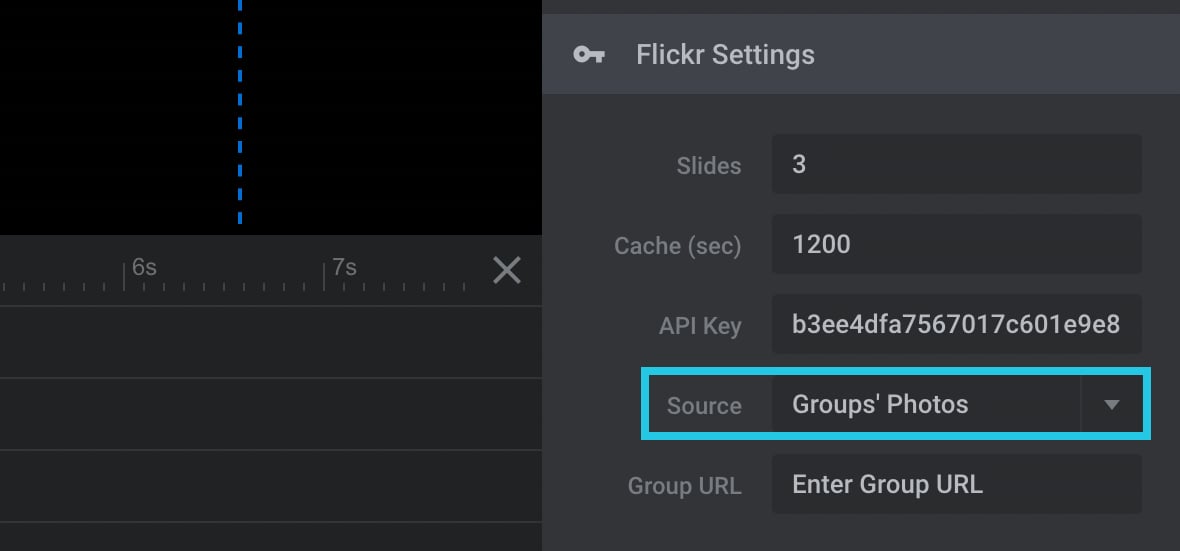Viewport: 1180px width, 551px height.
Task: Click the 6s mark on timeline ruler
Action: click(x=144, y=267)
